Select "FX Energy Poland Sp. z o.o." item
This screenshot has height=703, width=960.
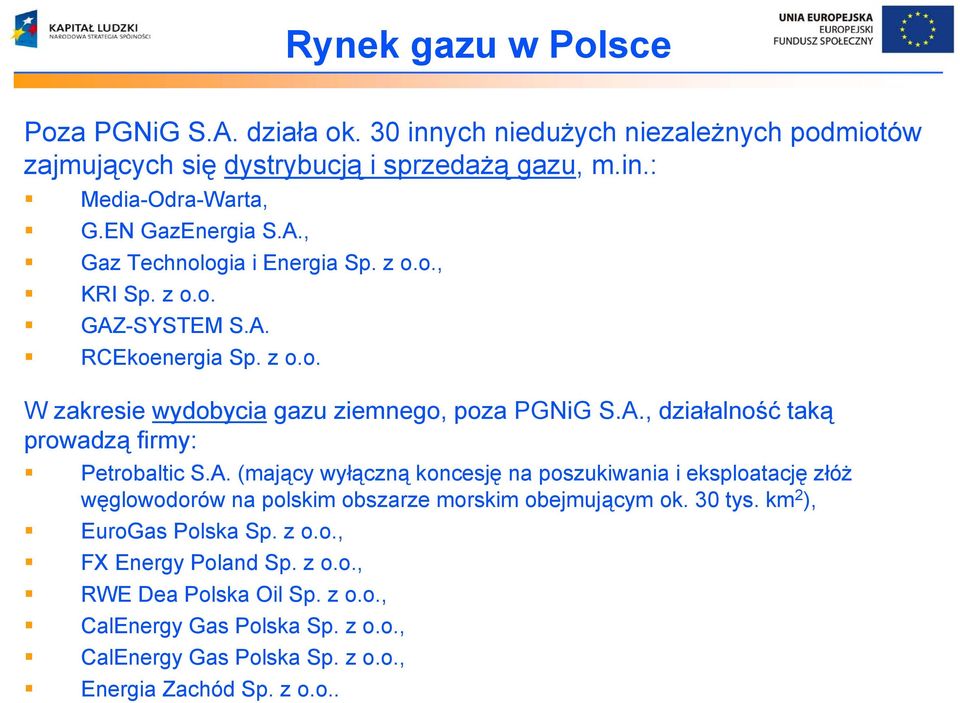click(x=221, y=563)
